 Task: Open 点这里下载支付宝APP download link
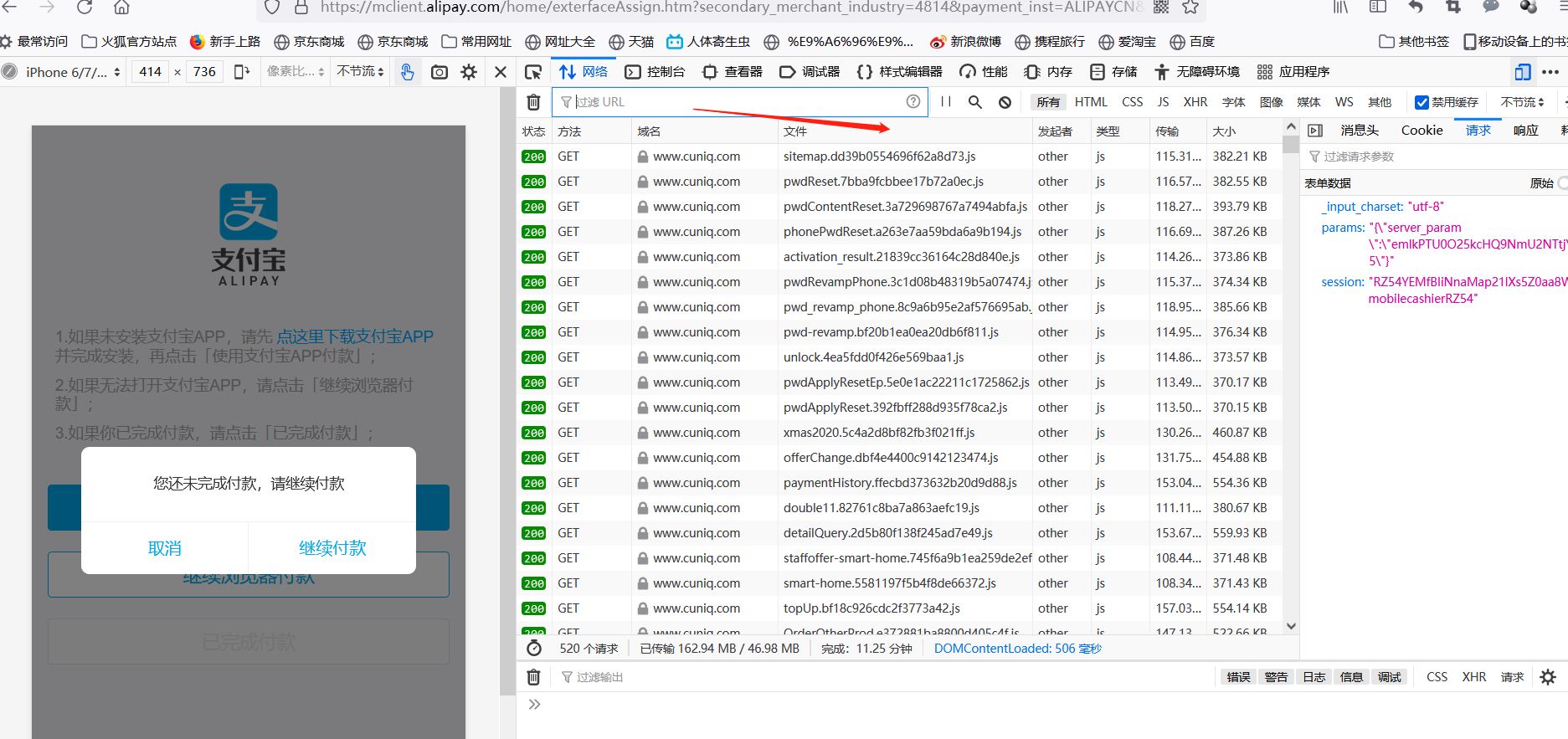pos(355,336)
